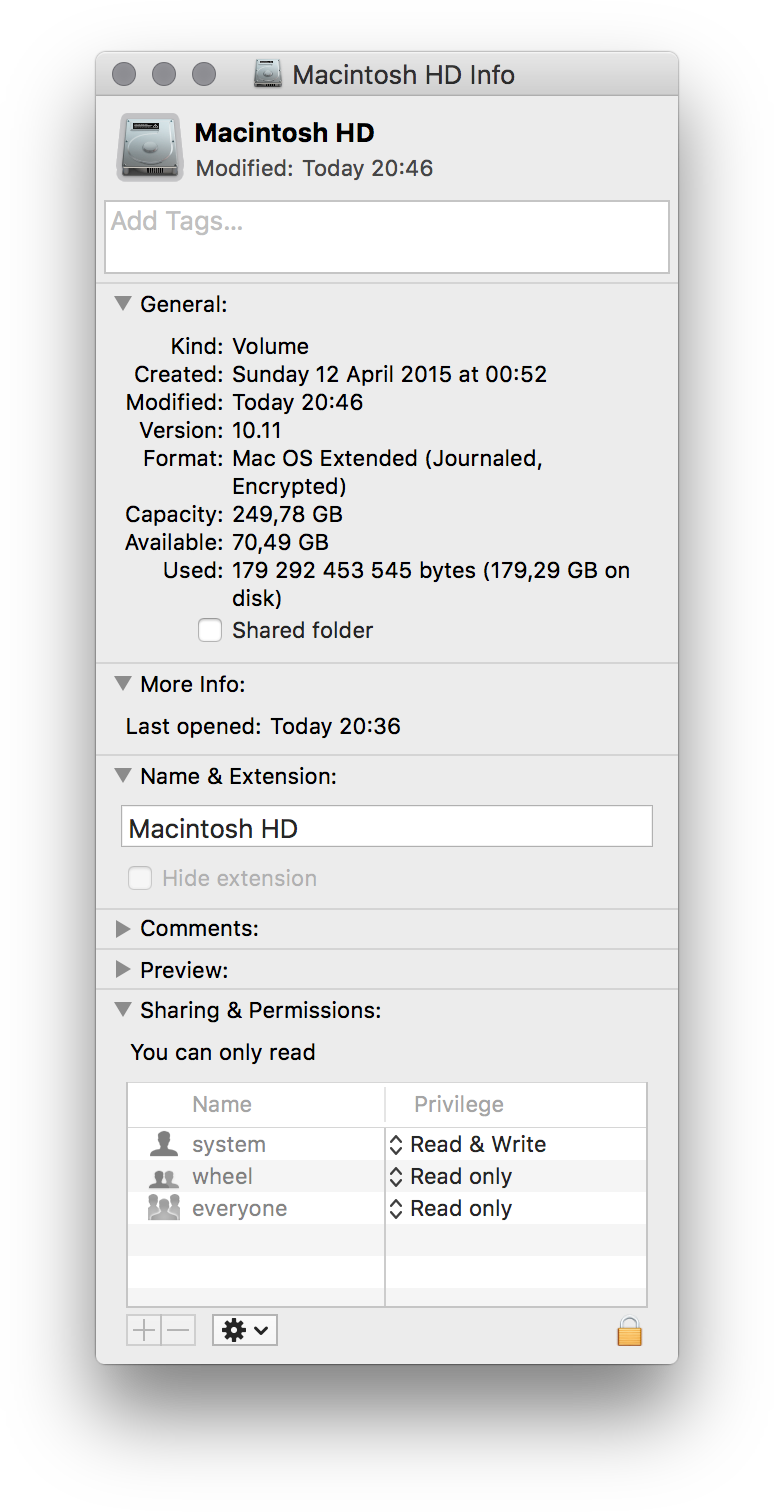Select the everyone group icon
Image resolution: width=774 pixels, height=1512 pixels.
[x=163, y=1208]
